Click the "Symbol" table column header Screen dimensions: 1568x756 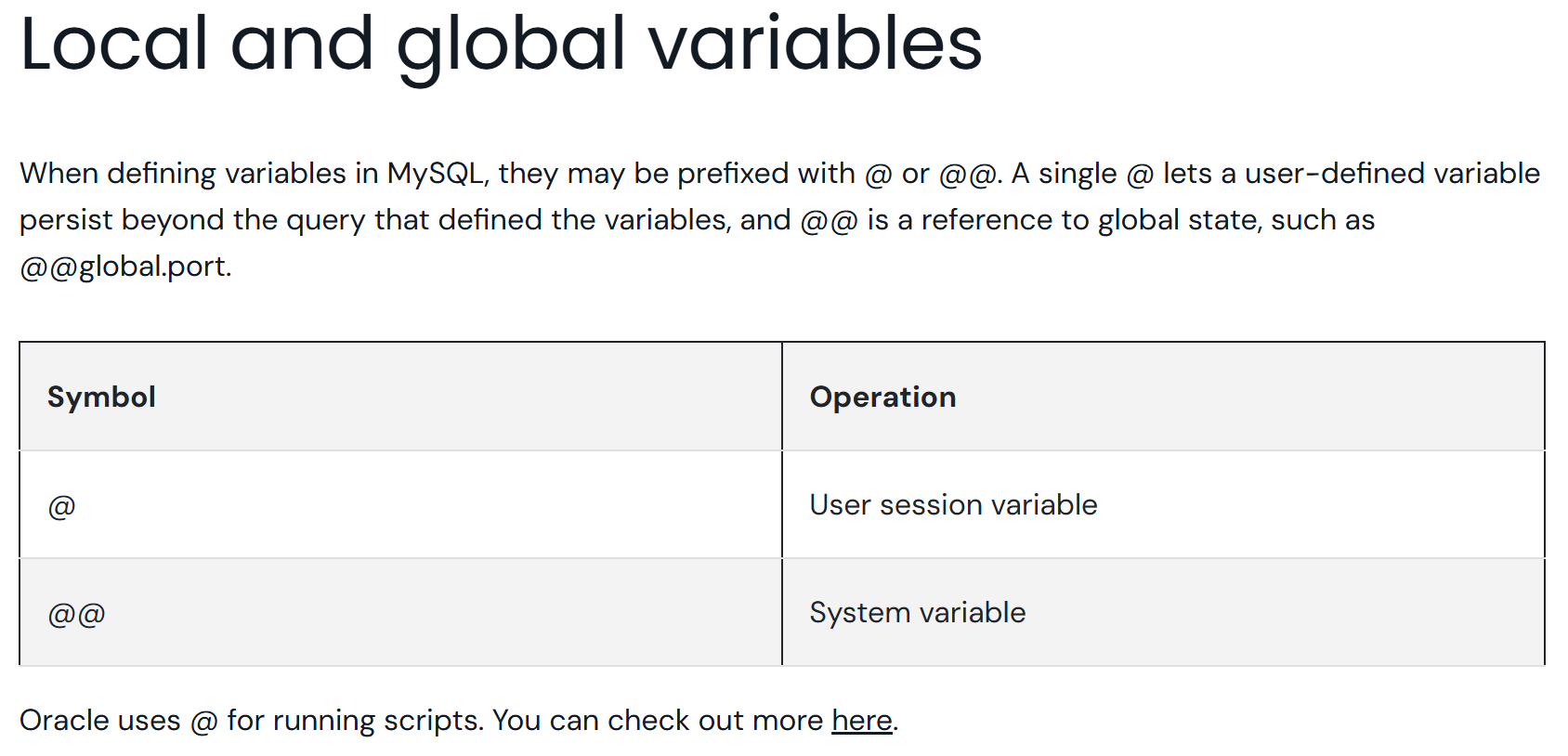tap(101, 398)
